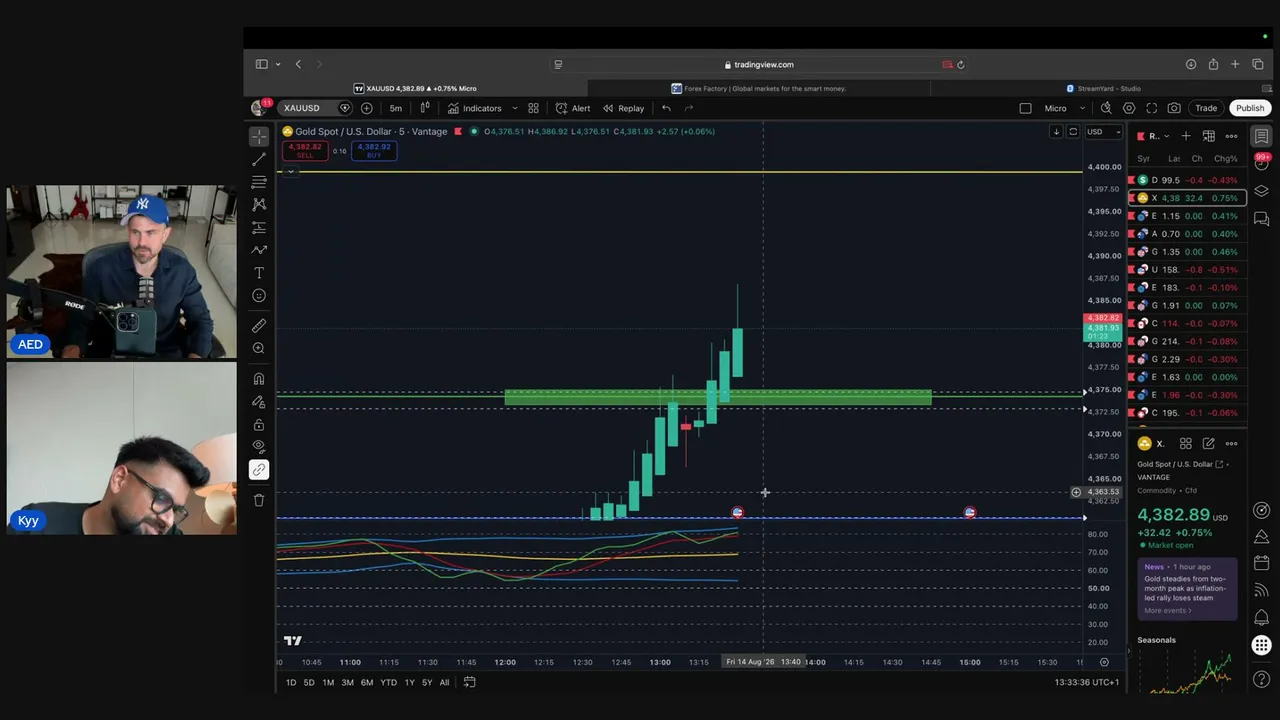Open the 5m timeframe selector
Viewport: 1280px width, 720px height.
pos(396,108)
